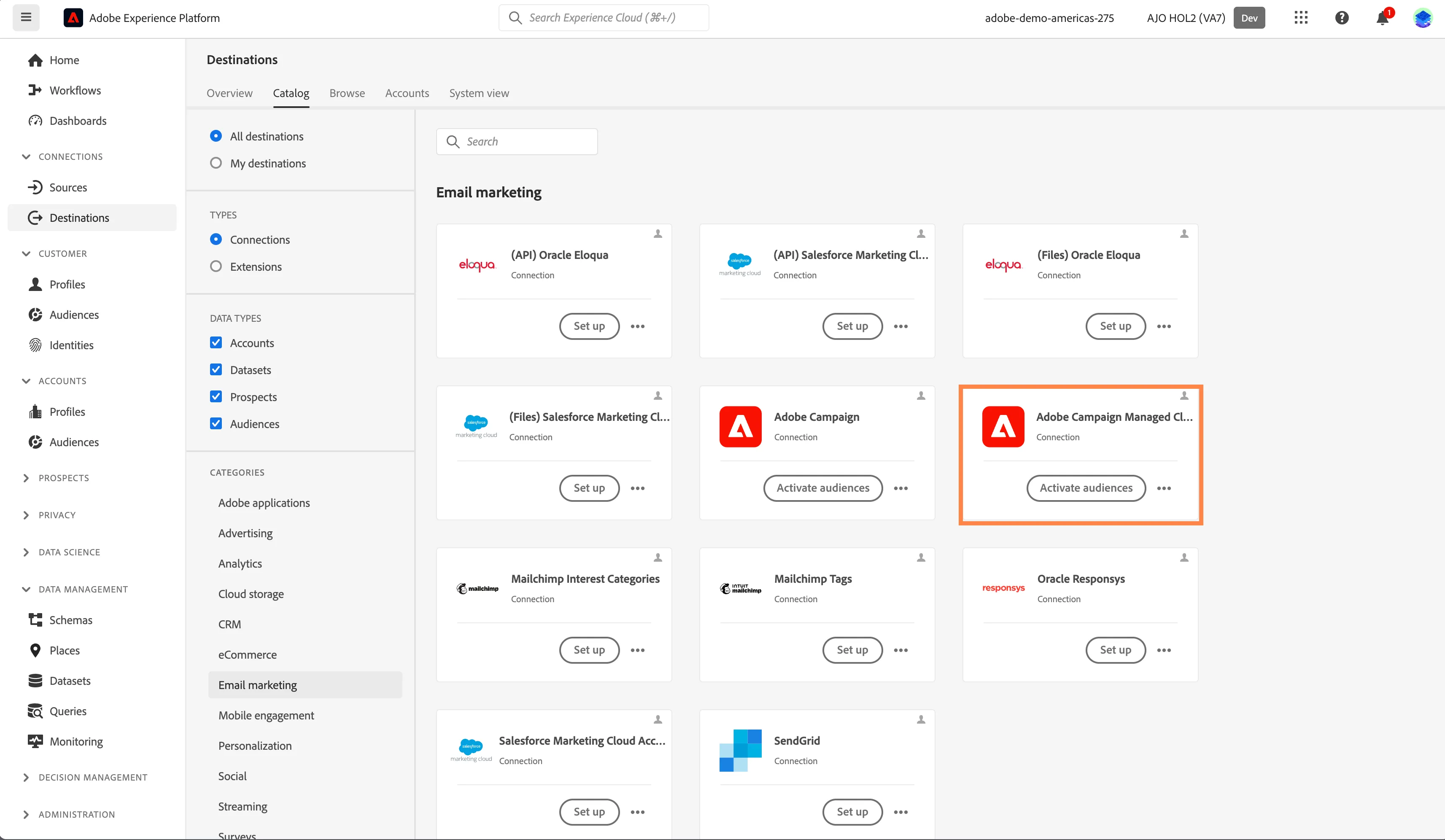Uncheck the Prospects data type checkbox
The height and width of the screenshot is (840, 1445).
(x=216, y=396)
